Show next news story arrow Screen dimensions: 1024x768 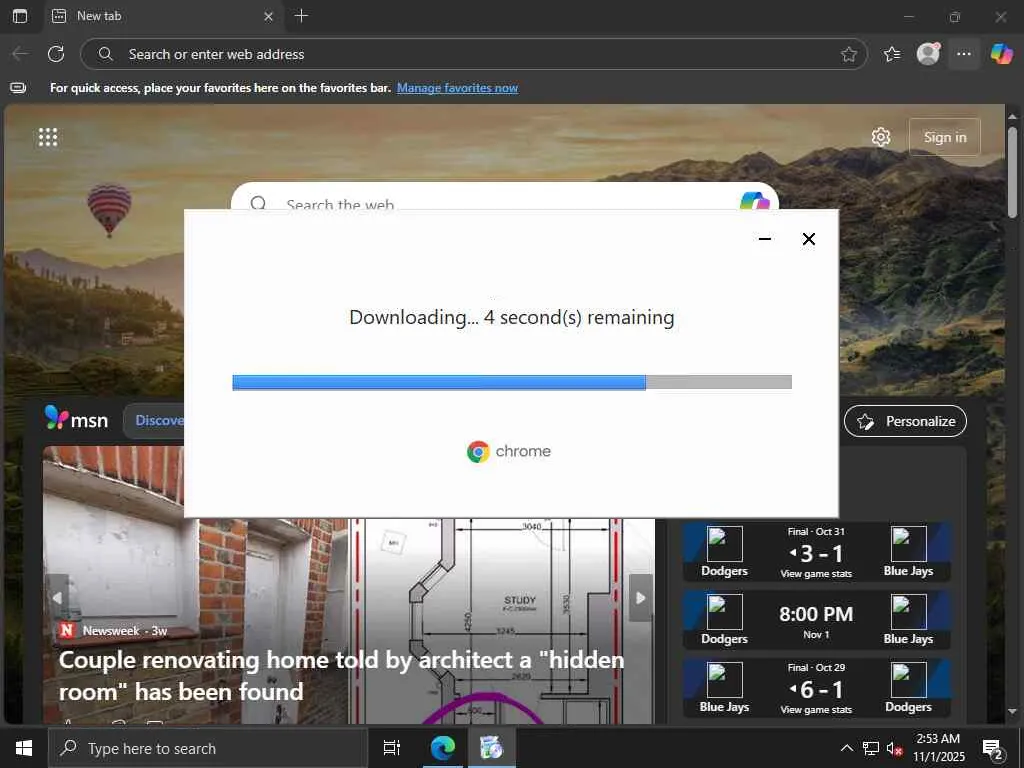(x=641, y=598)
